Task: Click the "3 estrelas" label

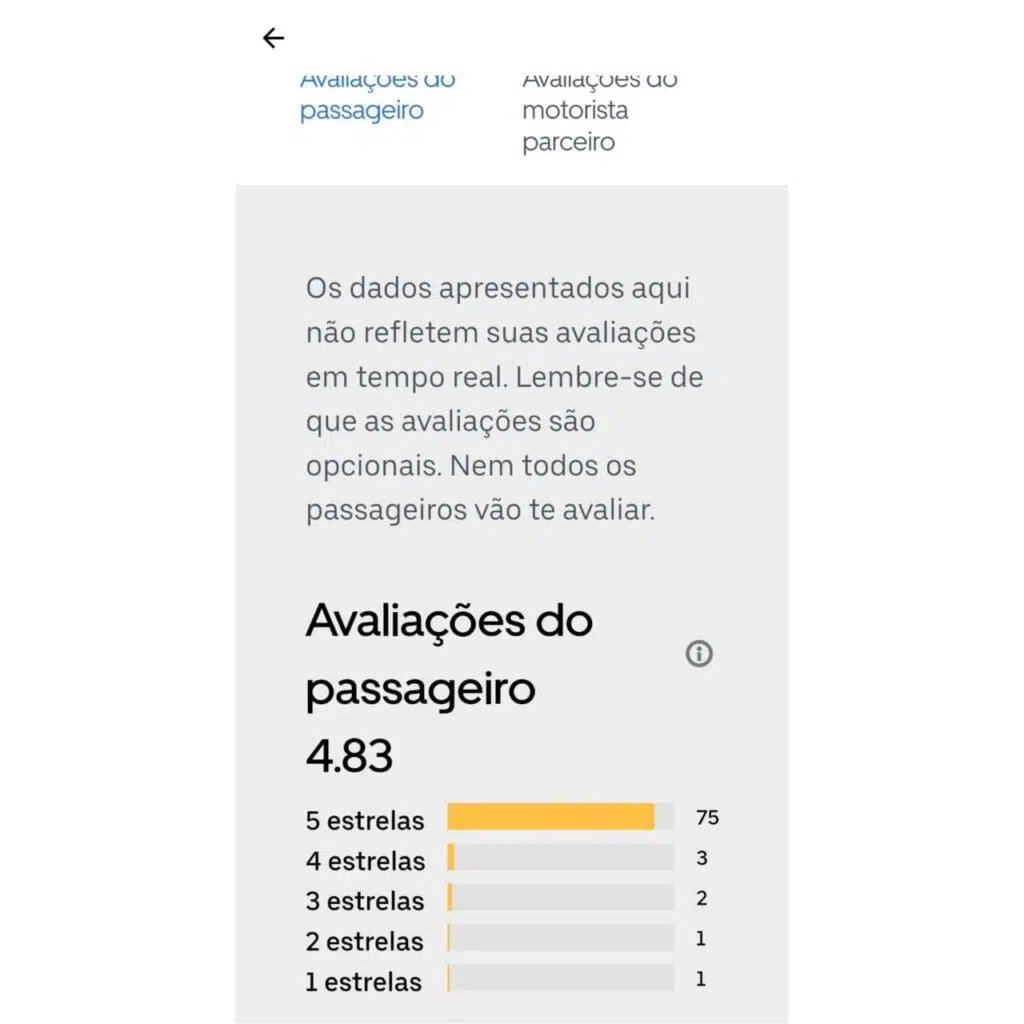Action: 365,901
